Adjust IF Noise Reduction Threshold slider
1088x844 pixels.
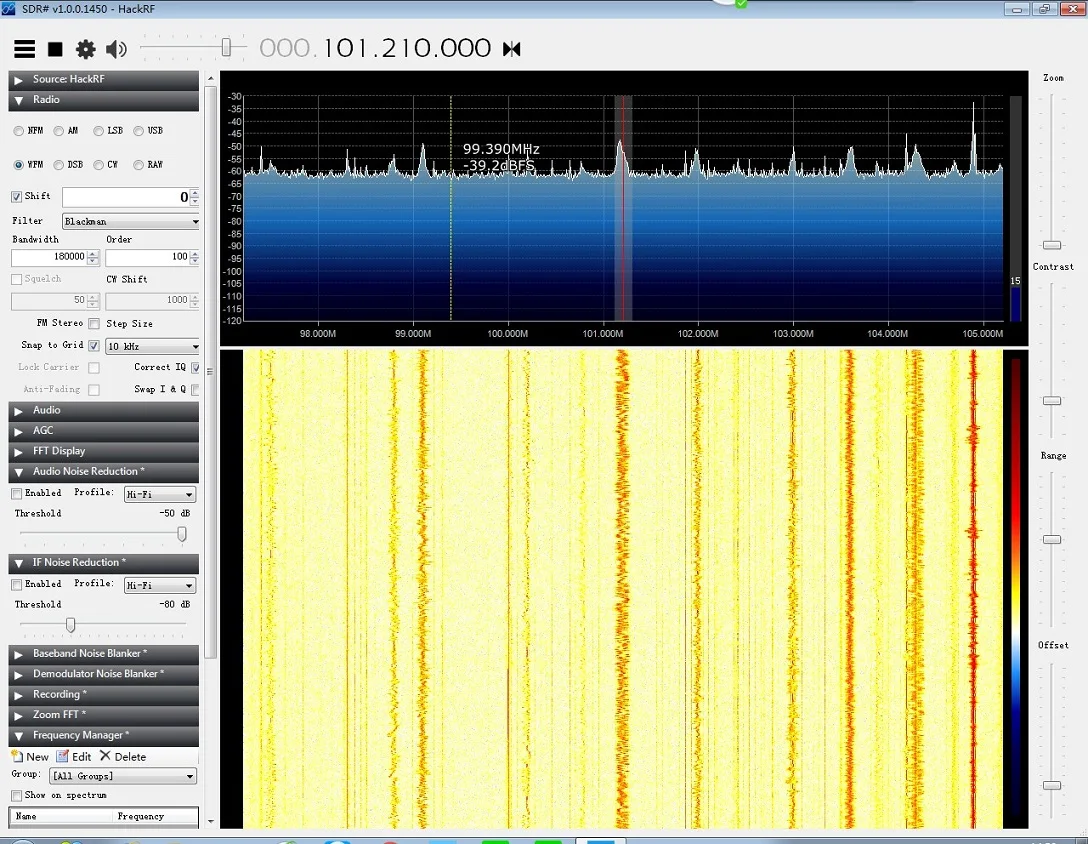70,625
